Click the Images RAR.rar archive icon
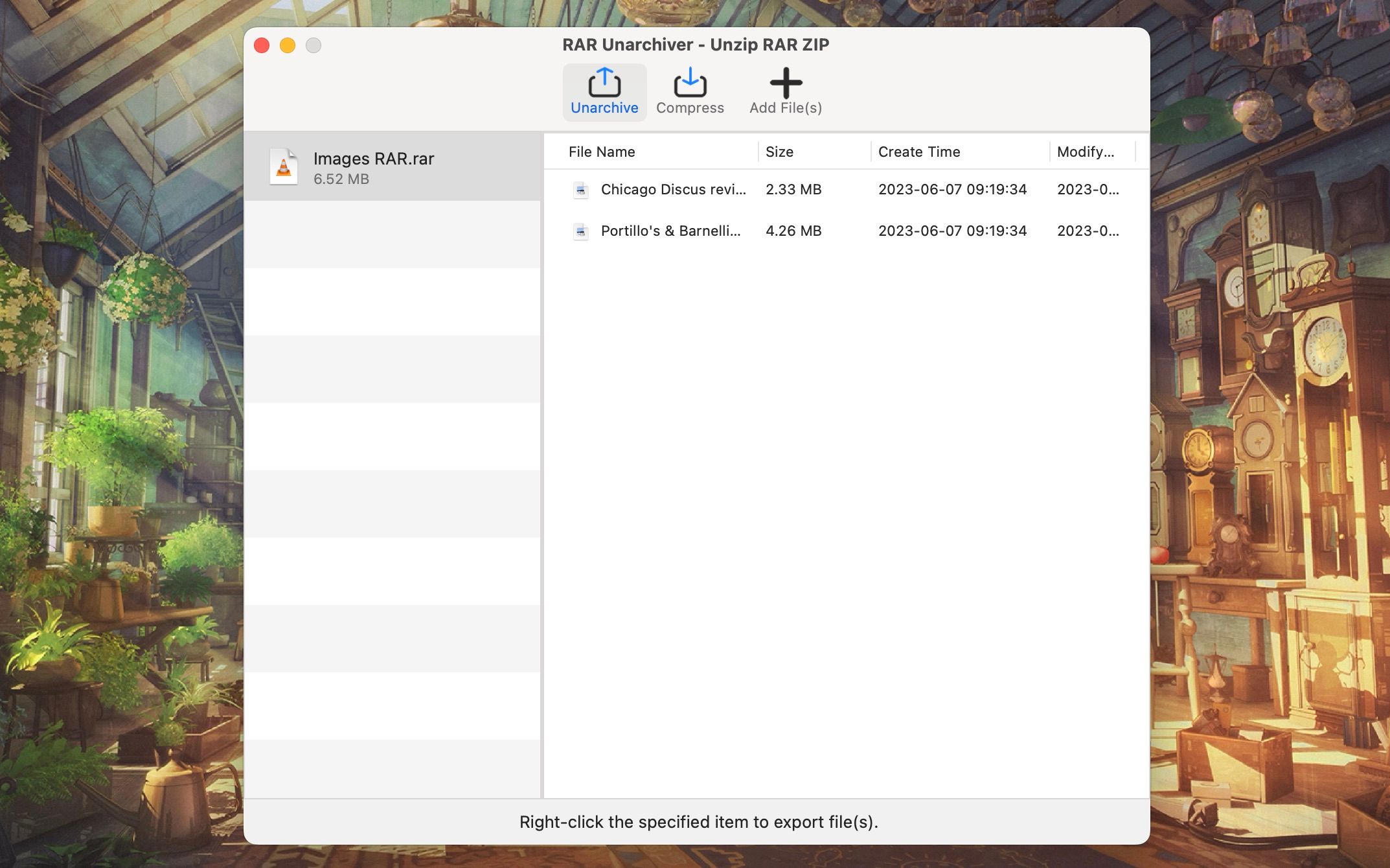 click(x=284, y=167)
